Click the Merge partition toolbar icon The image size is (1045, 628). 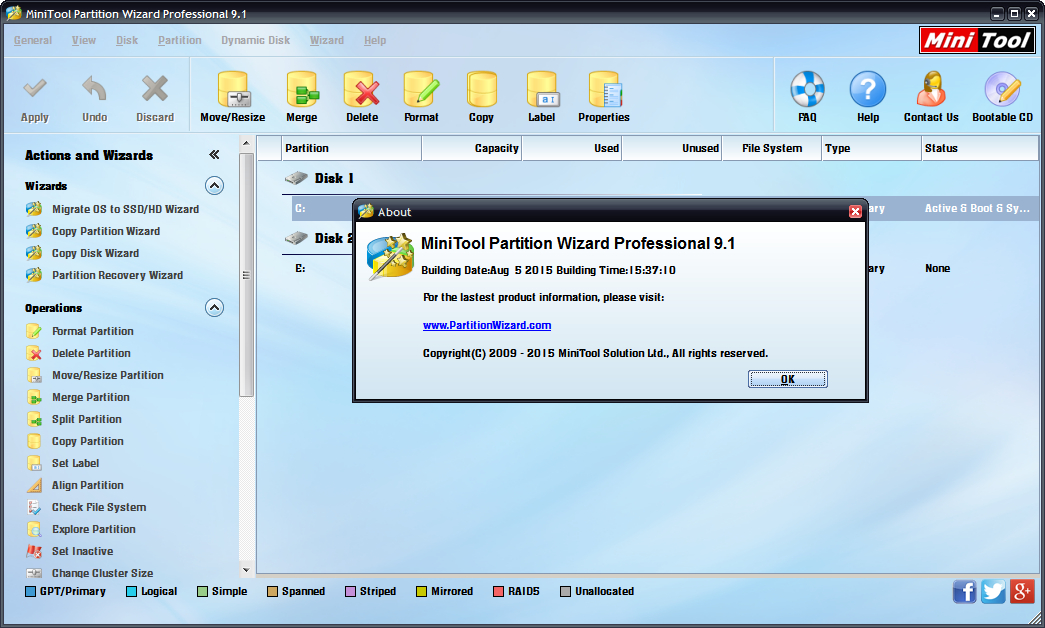[x=302, y=91]
